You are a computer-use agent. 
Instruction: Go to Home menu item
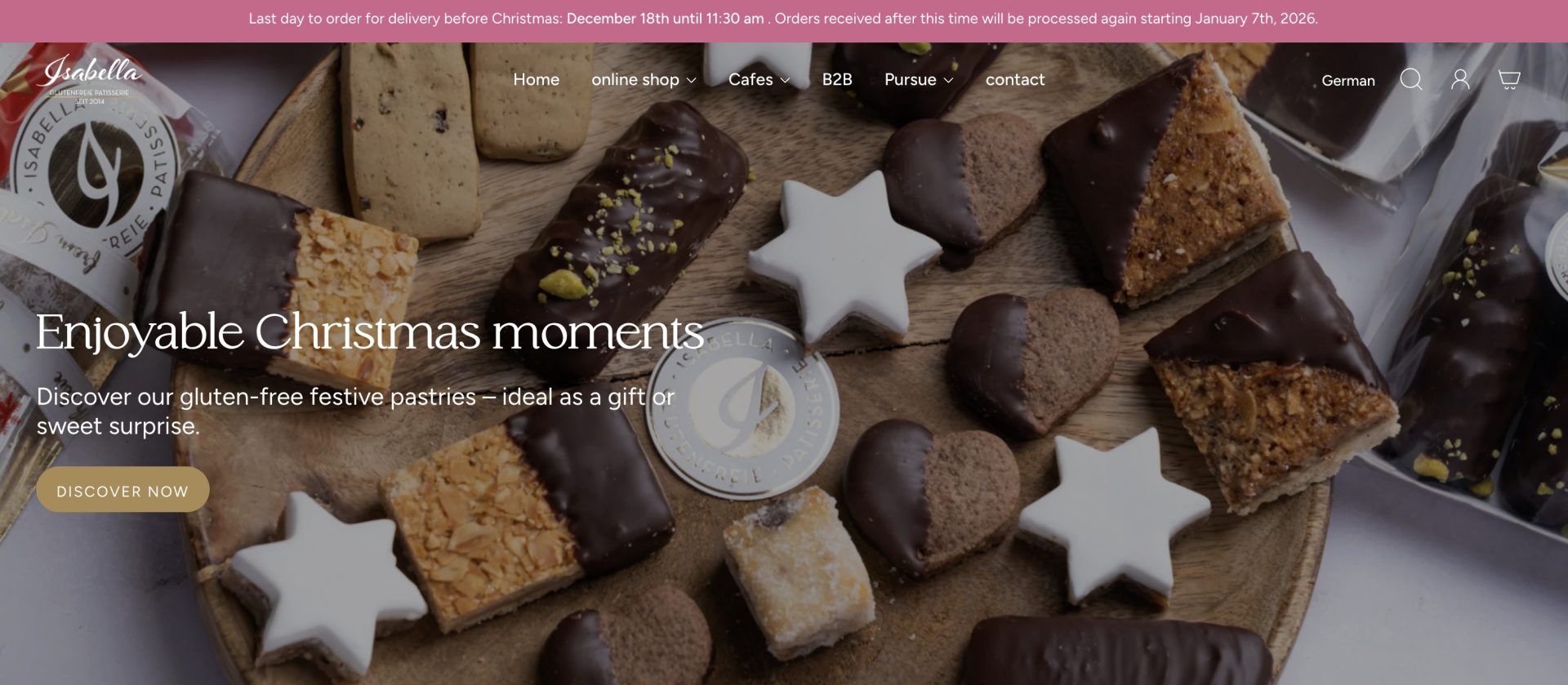(x=536, y=79)
